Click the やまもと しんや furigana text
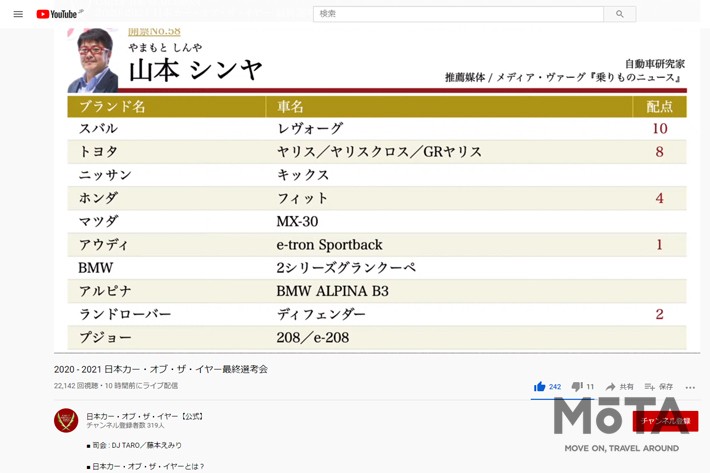This screenshot has width=710, height=473. [x=165, y=48]
